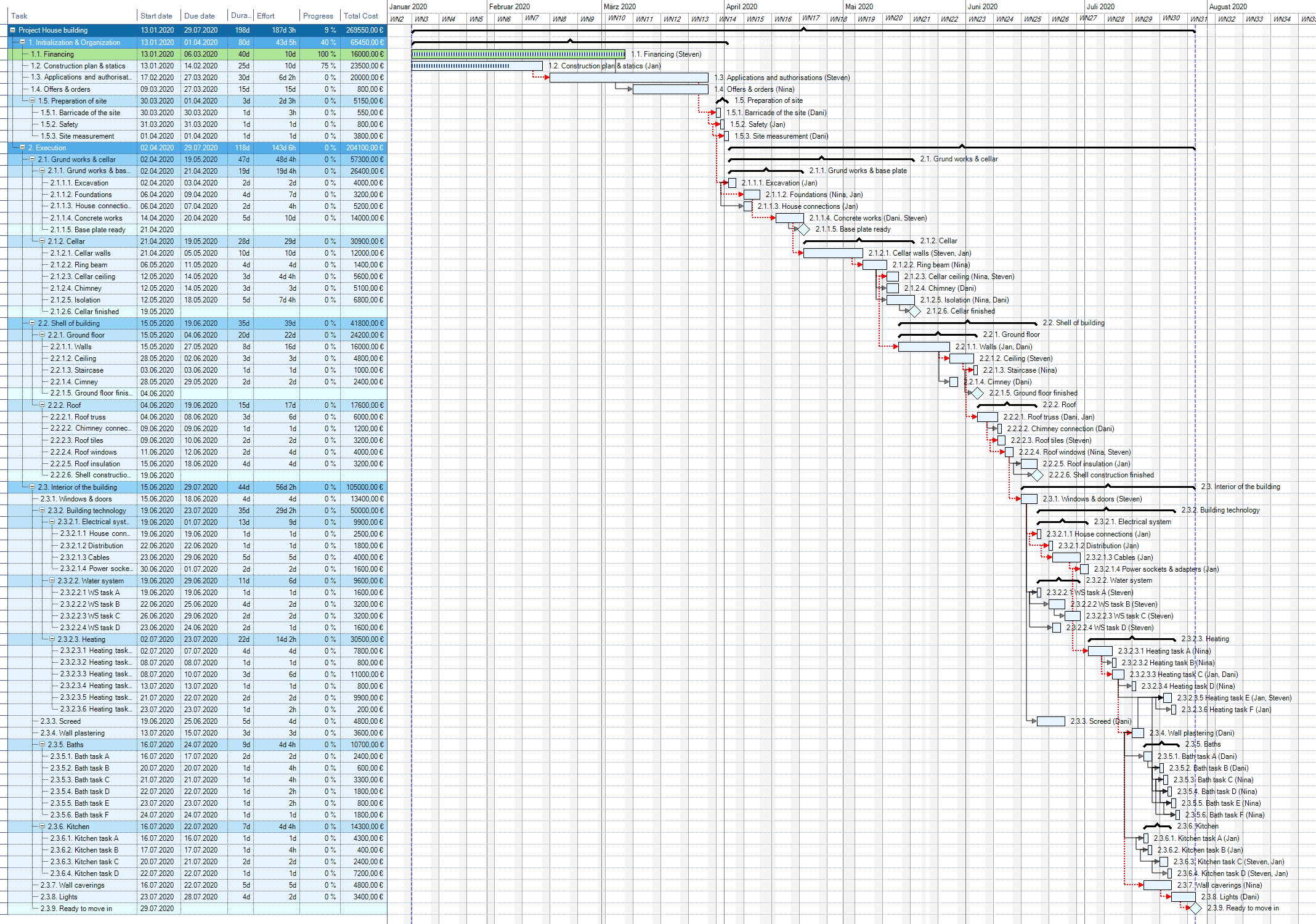This screenshot has width=1316, height=924.
Task: Click the Total Cost column header
Action: pos(361,16)
